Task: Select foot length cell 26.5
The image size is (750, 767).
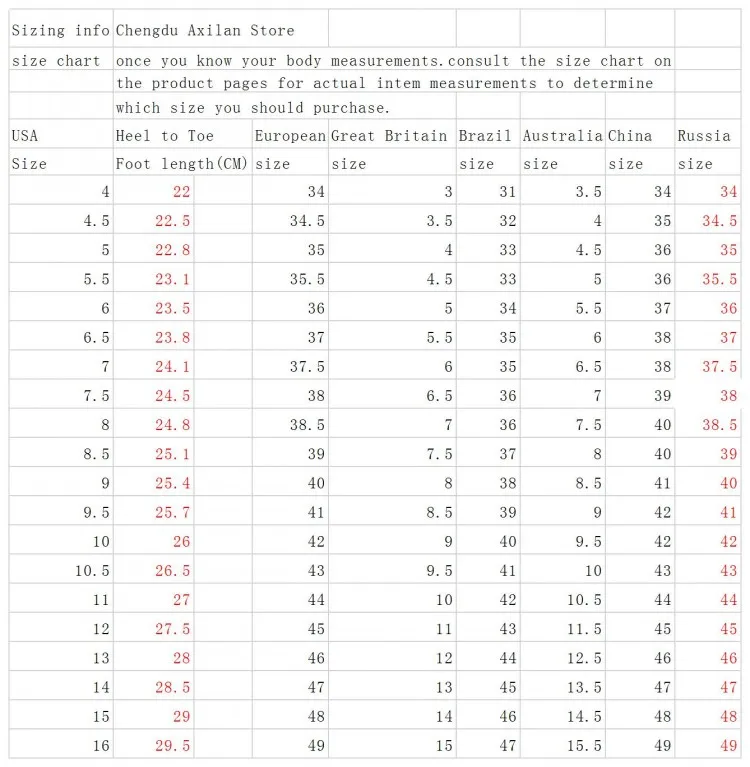Action: 154,570
